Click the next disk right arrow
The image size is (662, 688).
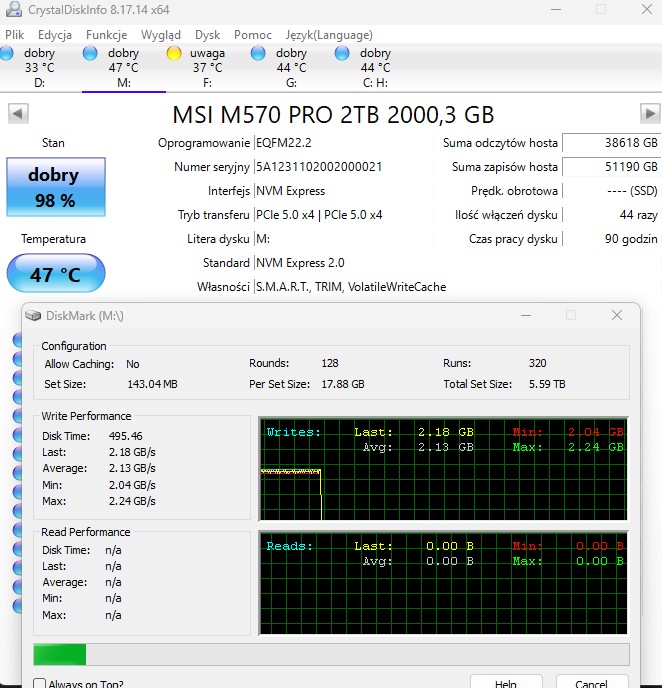click(x=650, y=114)
